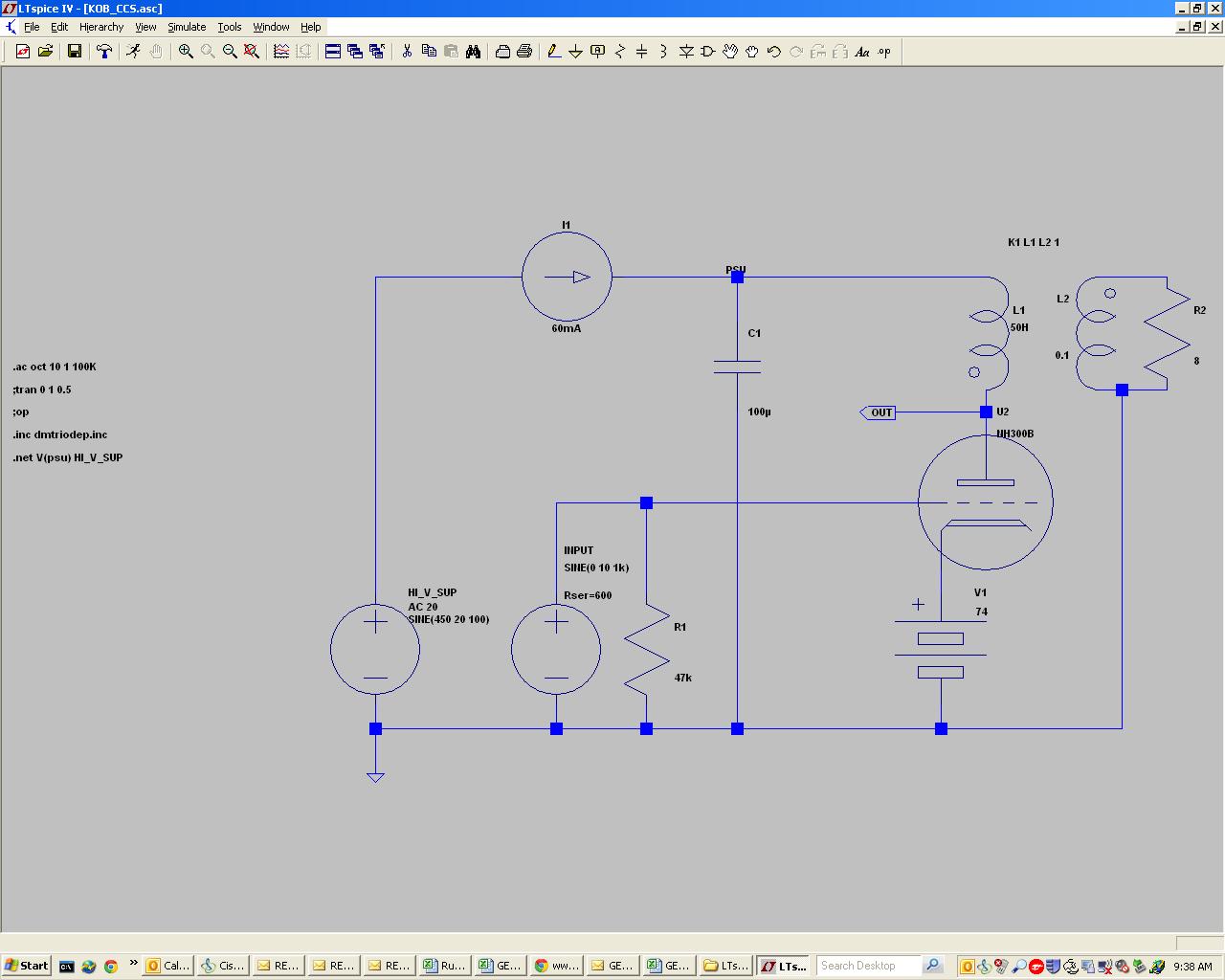This screenshot has height=980, width=1225.
Task: Click the SPICE directive '.op' tool
Action: click(884, 52)
